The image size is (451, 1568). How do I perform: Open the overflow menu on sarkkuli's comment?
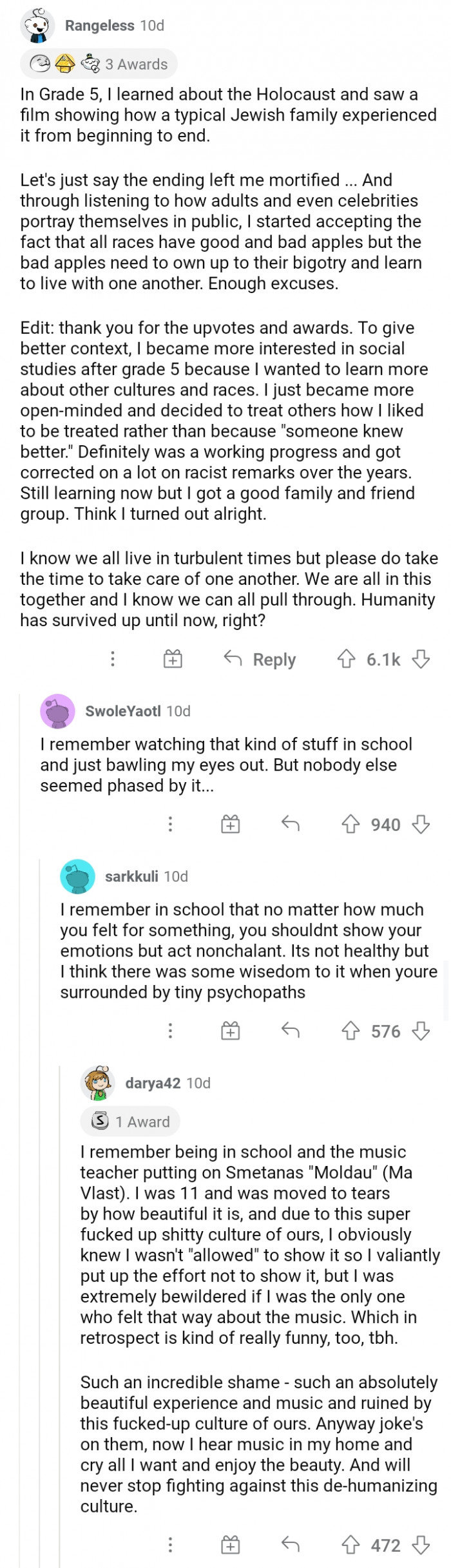tap(170, 1031)
